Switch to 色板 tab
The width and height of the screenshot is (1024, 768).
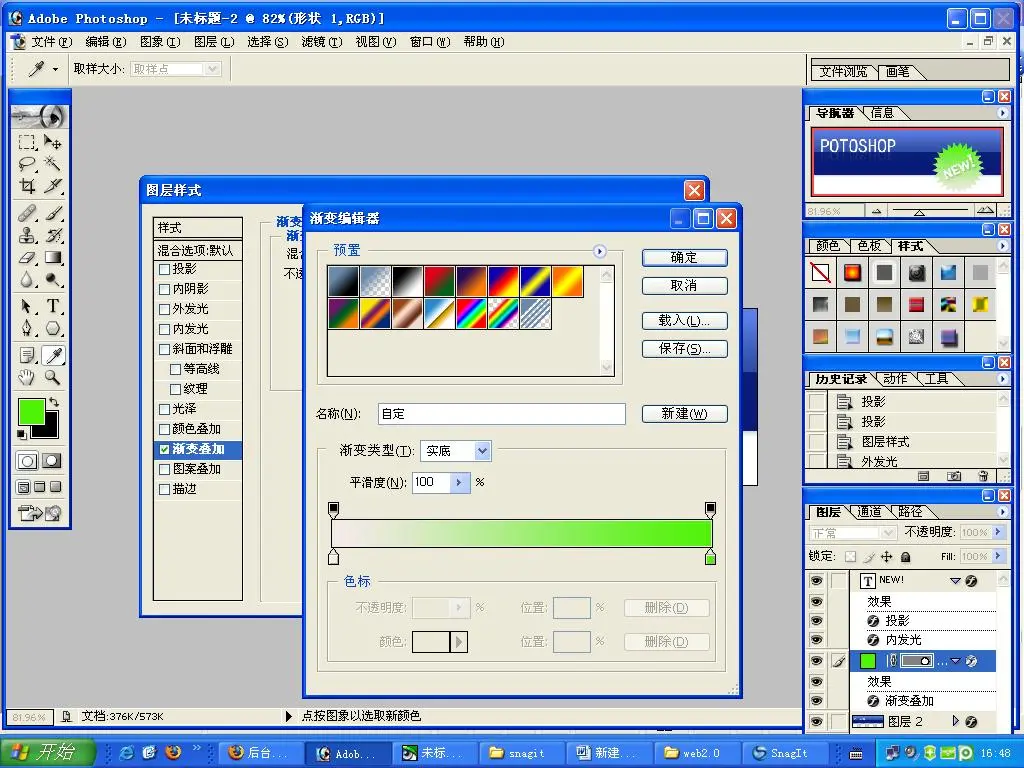[869, 246]
